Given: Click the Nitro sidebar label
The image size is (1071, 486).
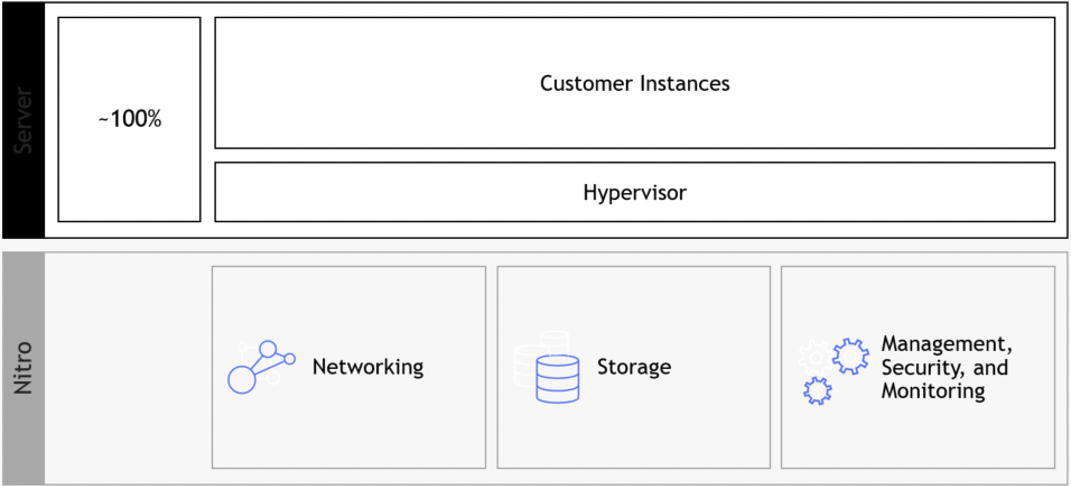Looking at the screenshot, I should coord(23,368).
